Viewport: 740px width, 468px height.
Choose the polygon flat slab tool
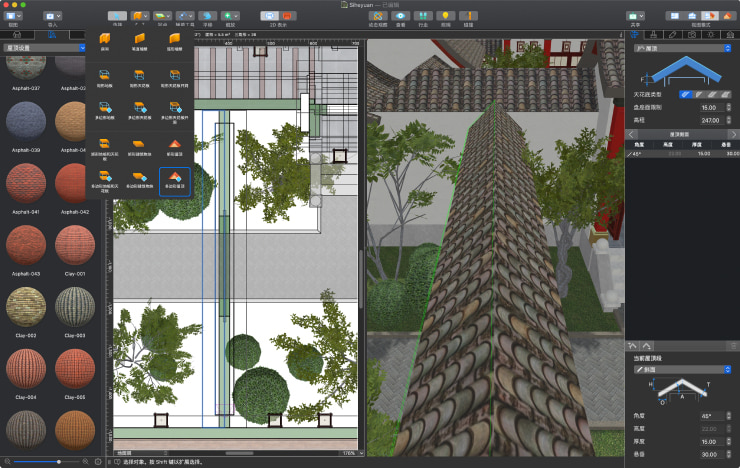pos(140,180)
